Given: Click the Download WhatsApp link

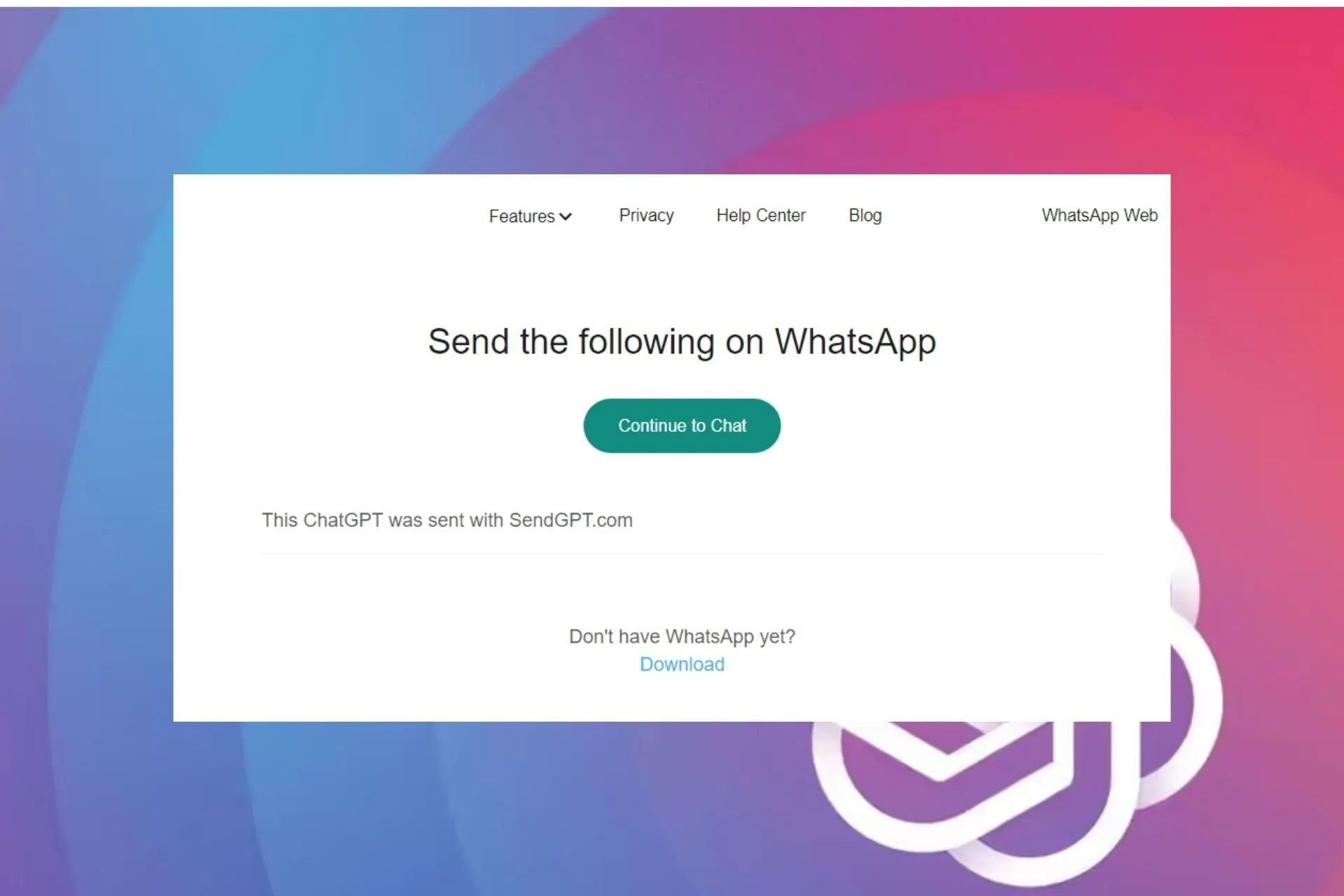Looking at the screenshot, I should pos(683,663).
